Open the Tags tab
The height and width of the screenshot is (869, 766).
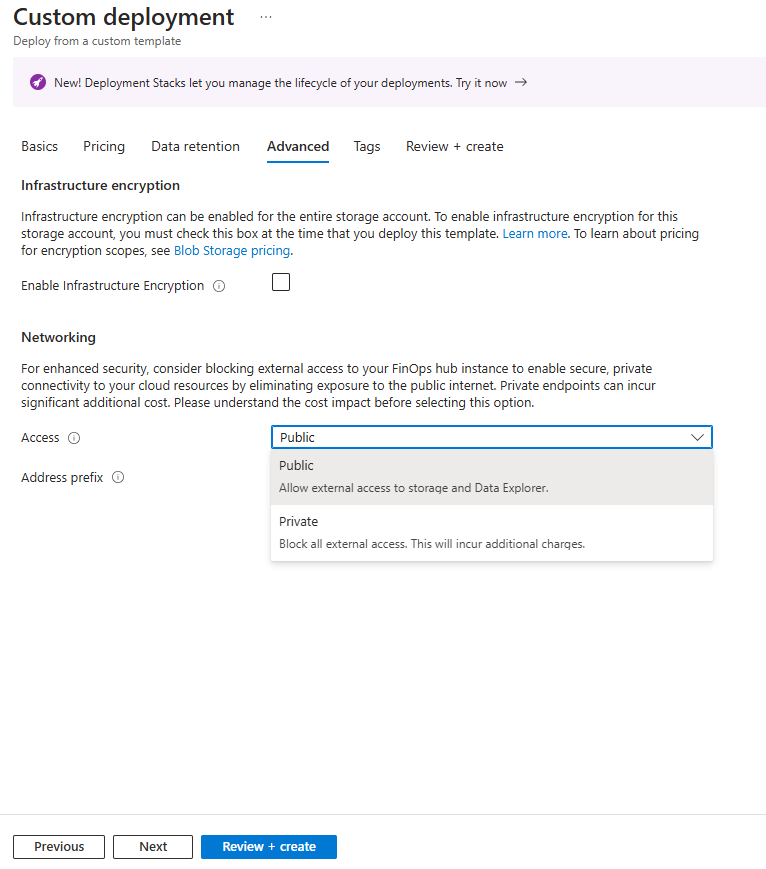pyautogui.click(x=367, y=146)
